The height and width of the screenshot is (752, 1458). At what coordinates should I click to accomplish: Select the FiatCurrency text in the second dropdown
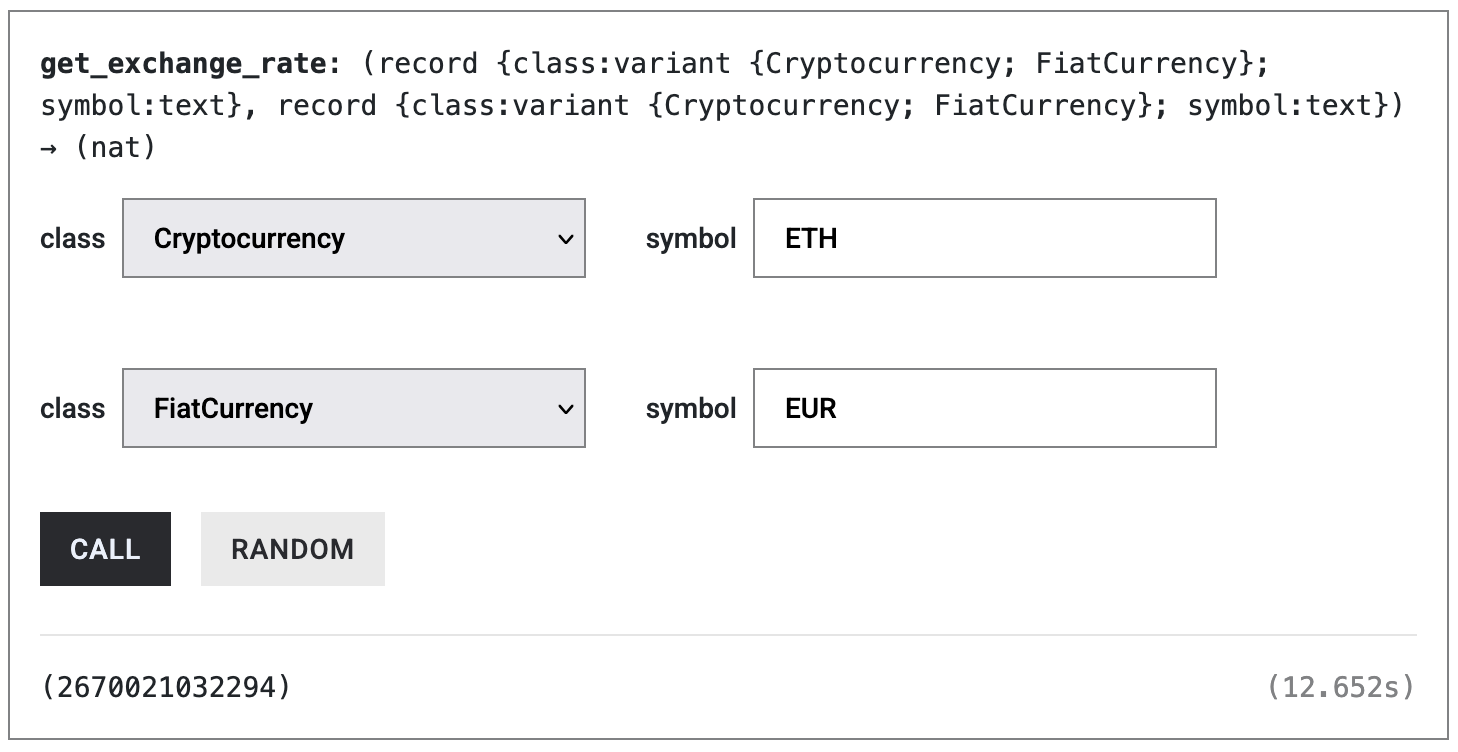click(235, 408)
